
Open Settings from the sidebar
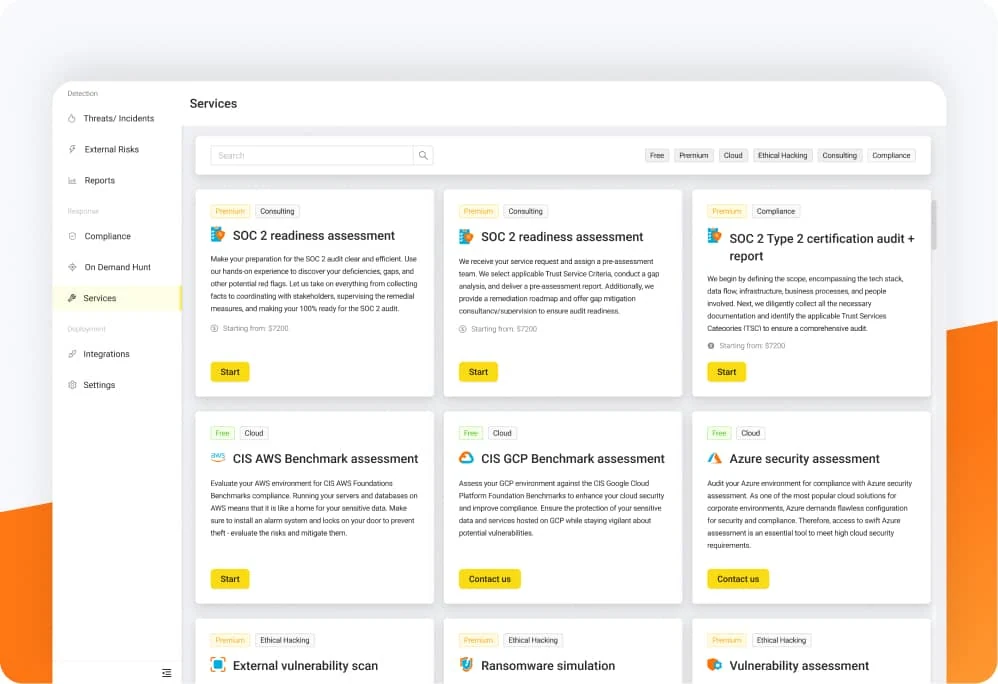[x=118, y=385]
